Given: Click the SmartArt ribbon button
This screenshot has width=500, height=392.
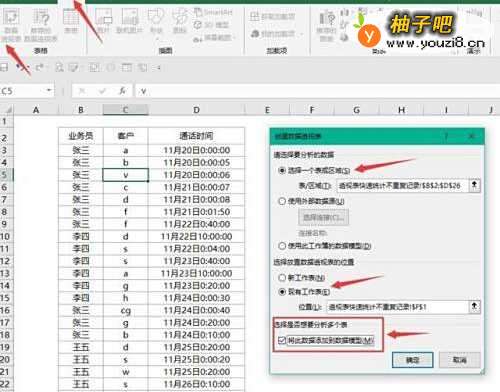Looking at the screenshot, I should click(213, 13).
